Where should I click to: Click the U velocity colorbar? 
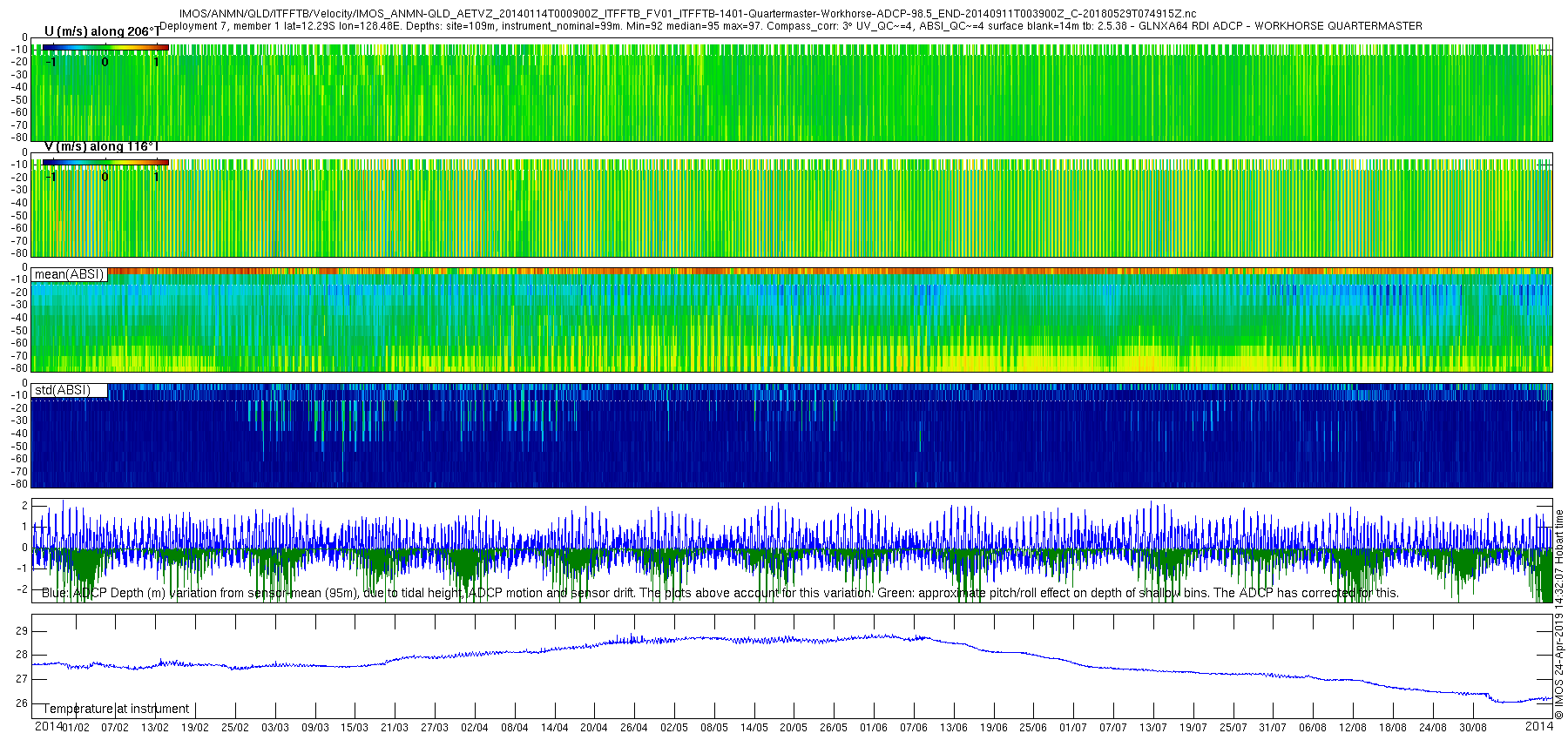[105, 48]
